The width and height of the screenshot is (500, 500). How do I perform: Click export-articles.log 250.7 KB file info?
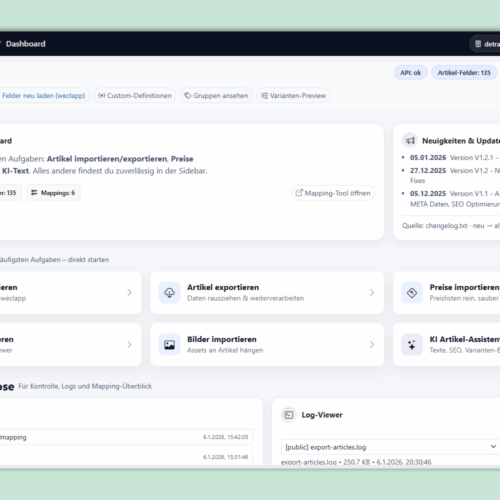coord(356,462)
